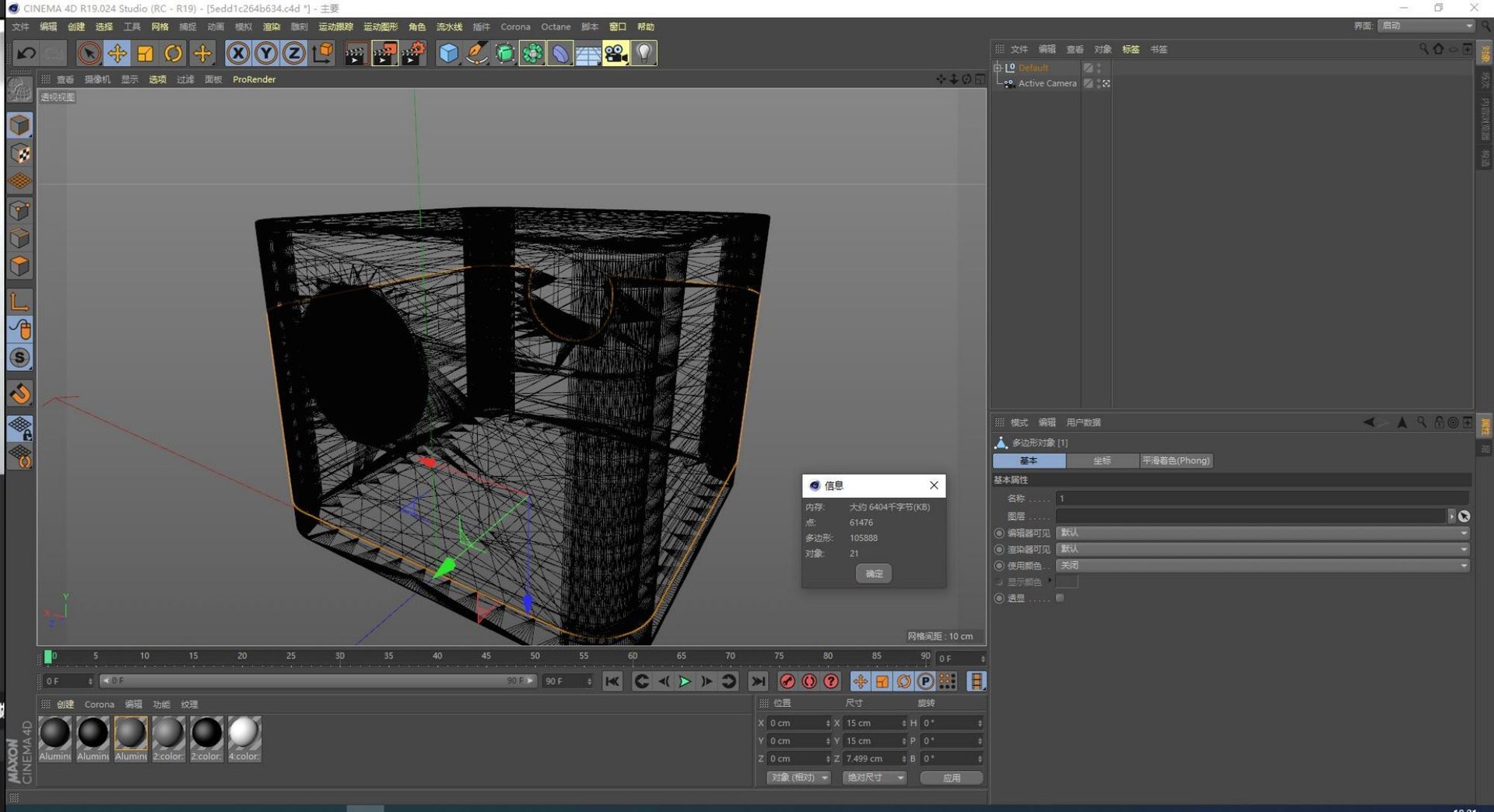The width and height of the screenshot is (1494, 812).
Task: Click the render to picture viewer icon
Action: pos(384,53)
